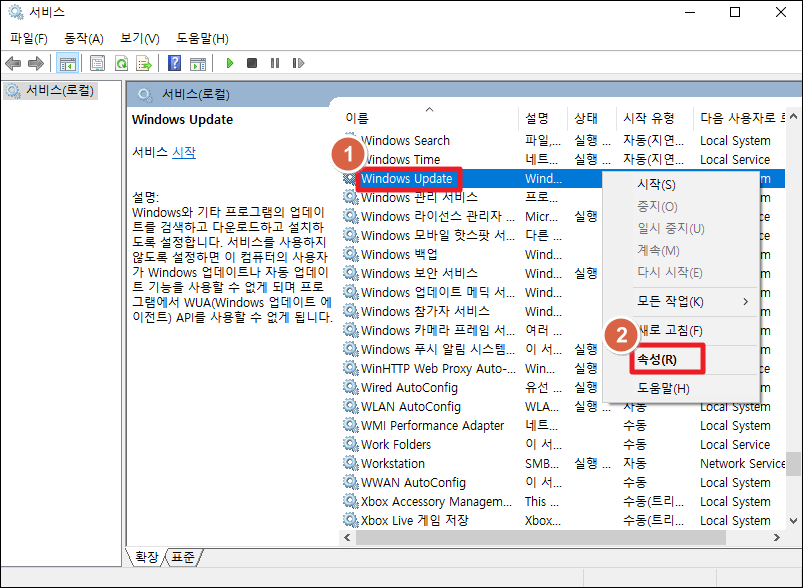
Task: Click the gear icon beside Xbox Accessory Management
Action: (351, 501)
